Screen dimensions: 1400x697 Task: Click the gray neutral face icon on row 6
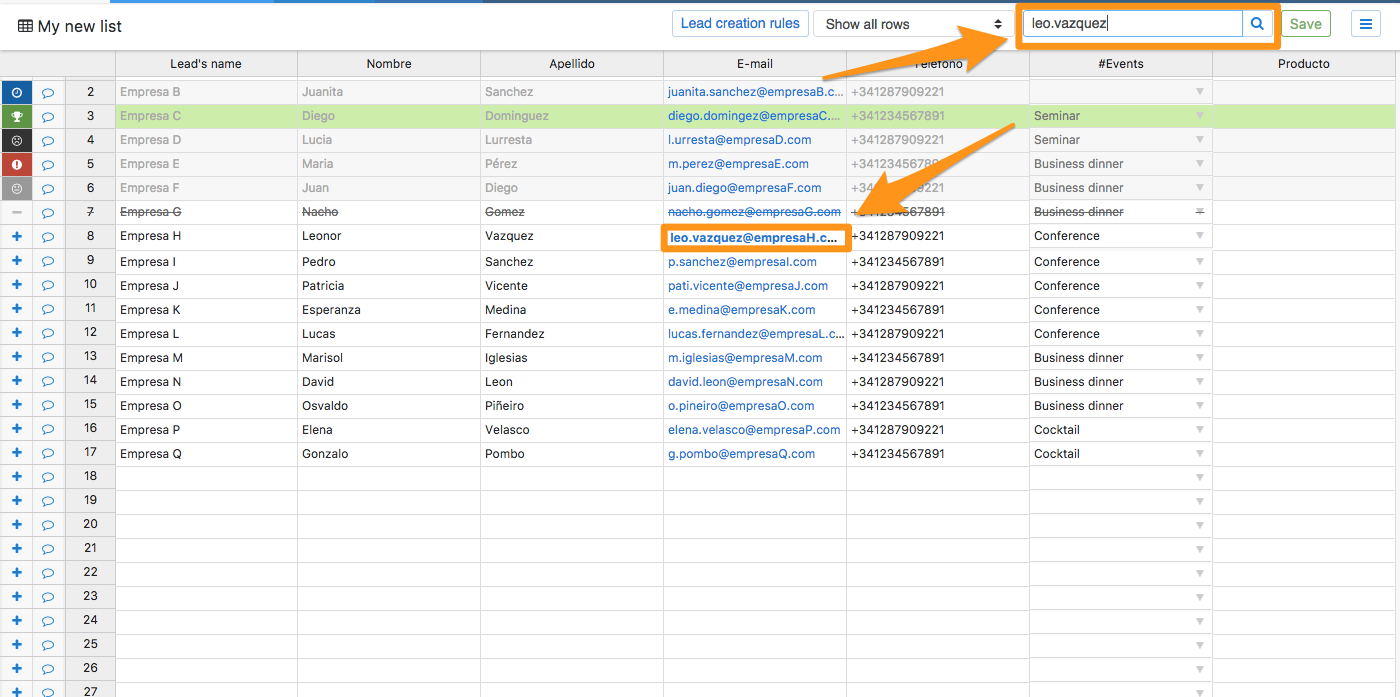click(x=16, y=188)
